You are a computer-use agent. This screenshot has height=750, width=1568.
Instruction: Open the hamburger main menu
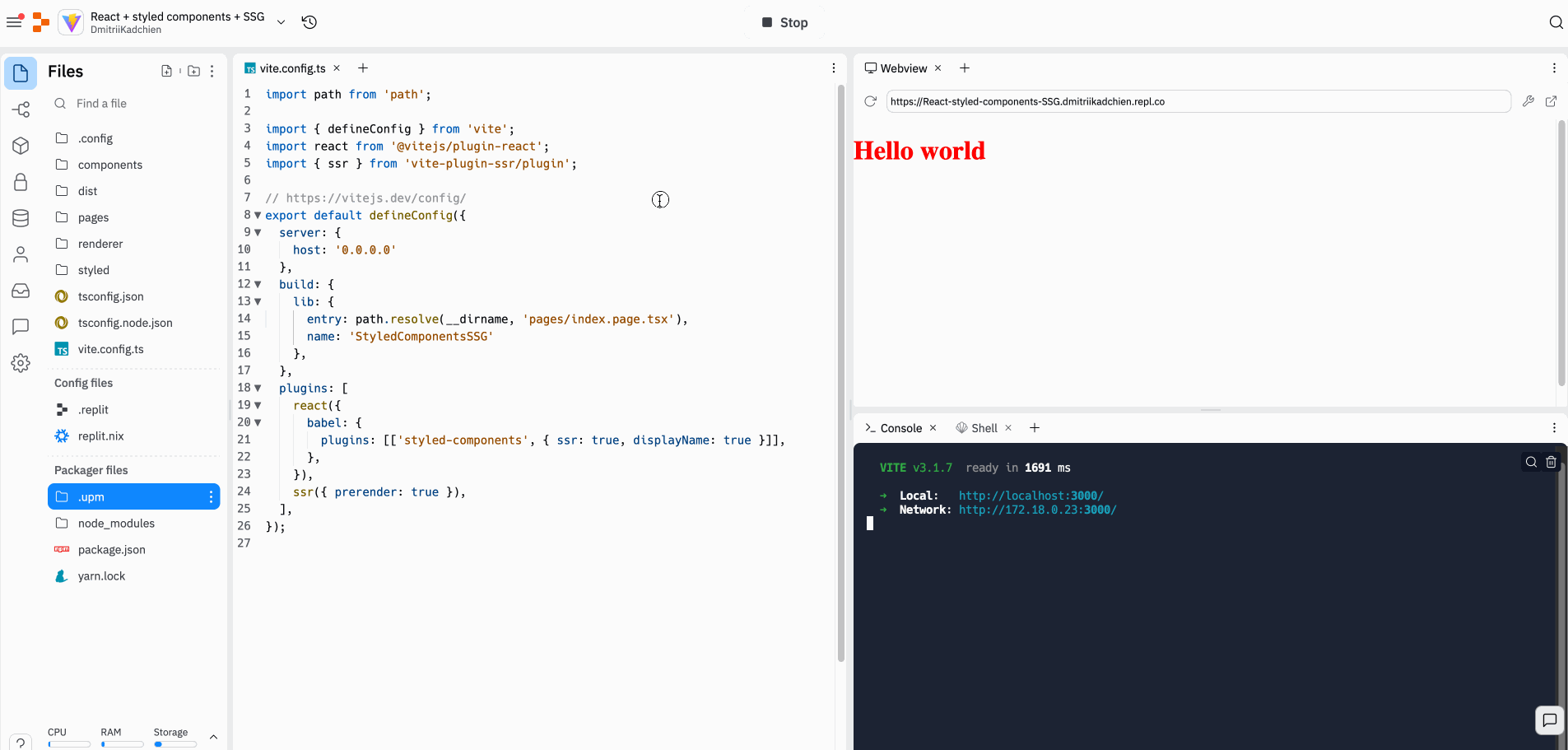coord(14,22)
